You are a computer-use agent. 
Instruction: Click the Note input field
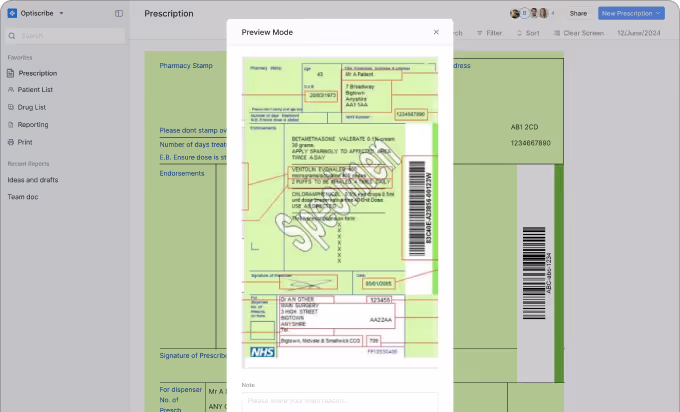tap(340, 401)
